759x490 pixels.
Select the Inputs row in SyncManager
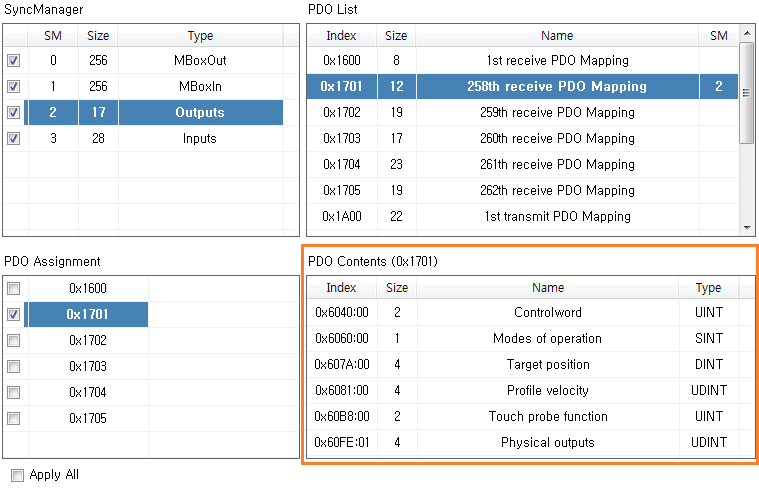200,139
